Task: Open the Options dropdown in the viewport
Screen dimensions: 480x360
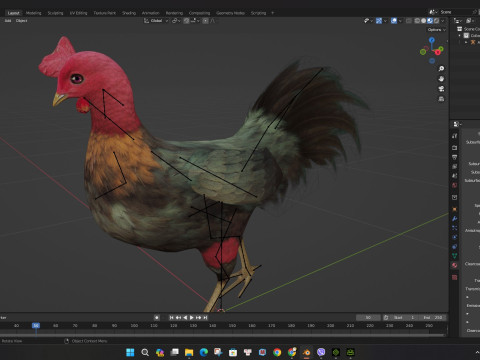Action: coord(437,30)
